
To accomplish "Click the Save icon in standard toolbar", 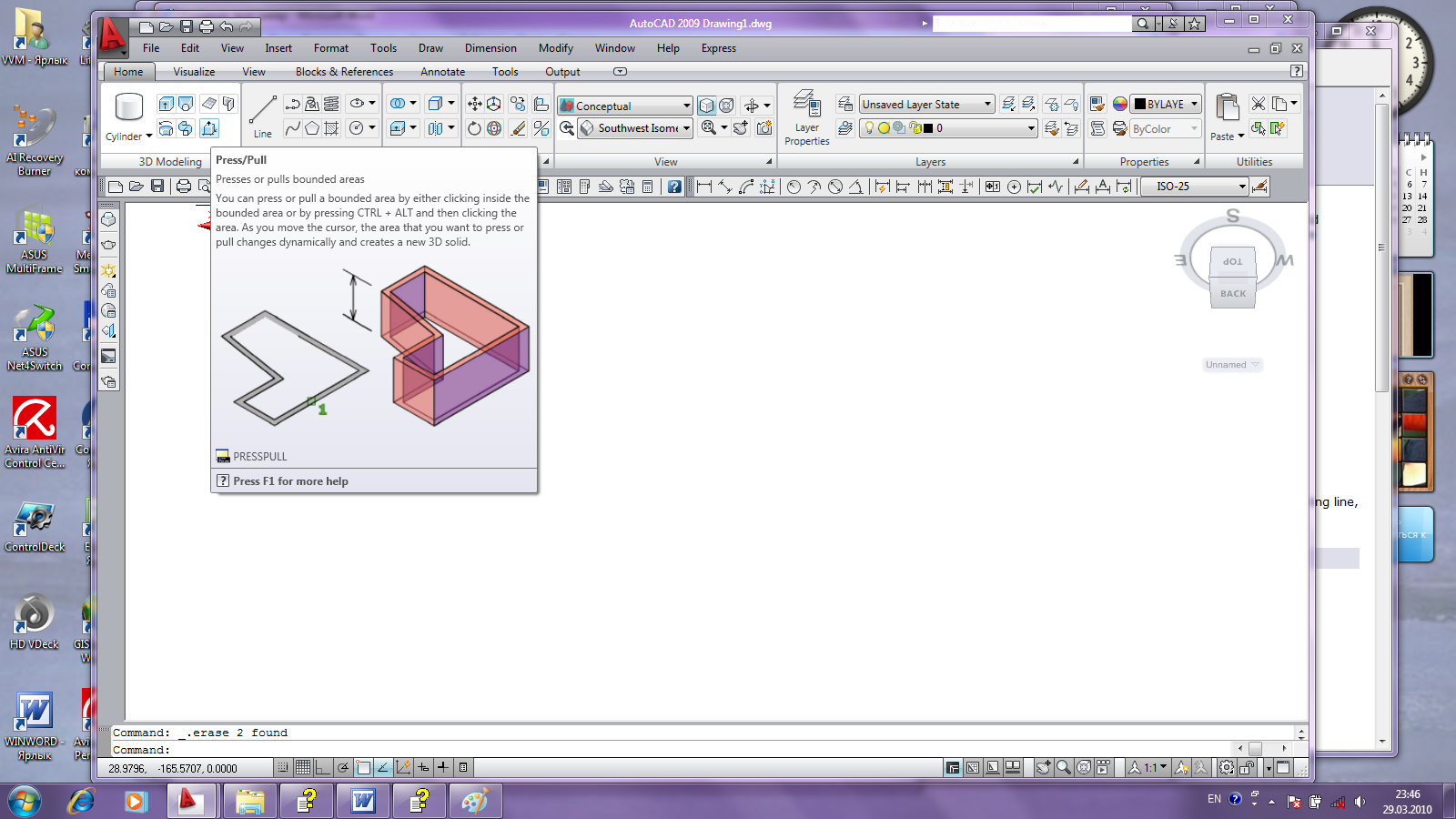I will tap(157, 187).
